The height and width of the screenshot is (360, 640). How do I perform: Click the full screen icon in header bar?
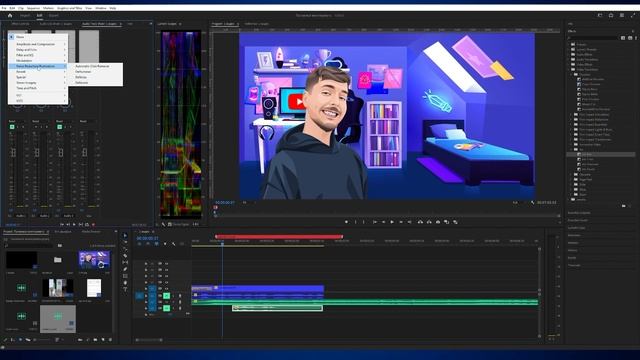coord(632,16)
